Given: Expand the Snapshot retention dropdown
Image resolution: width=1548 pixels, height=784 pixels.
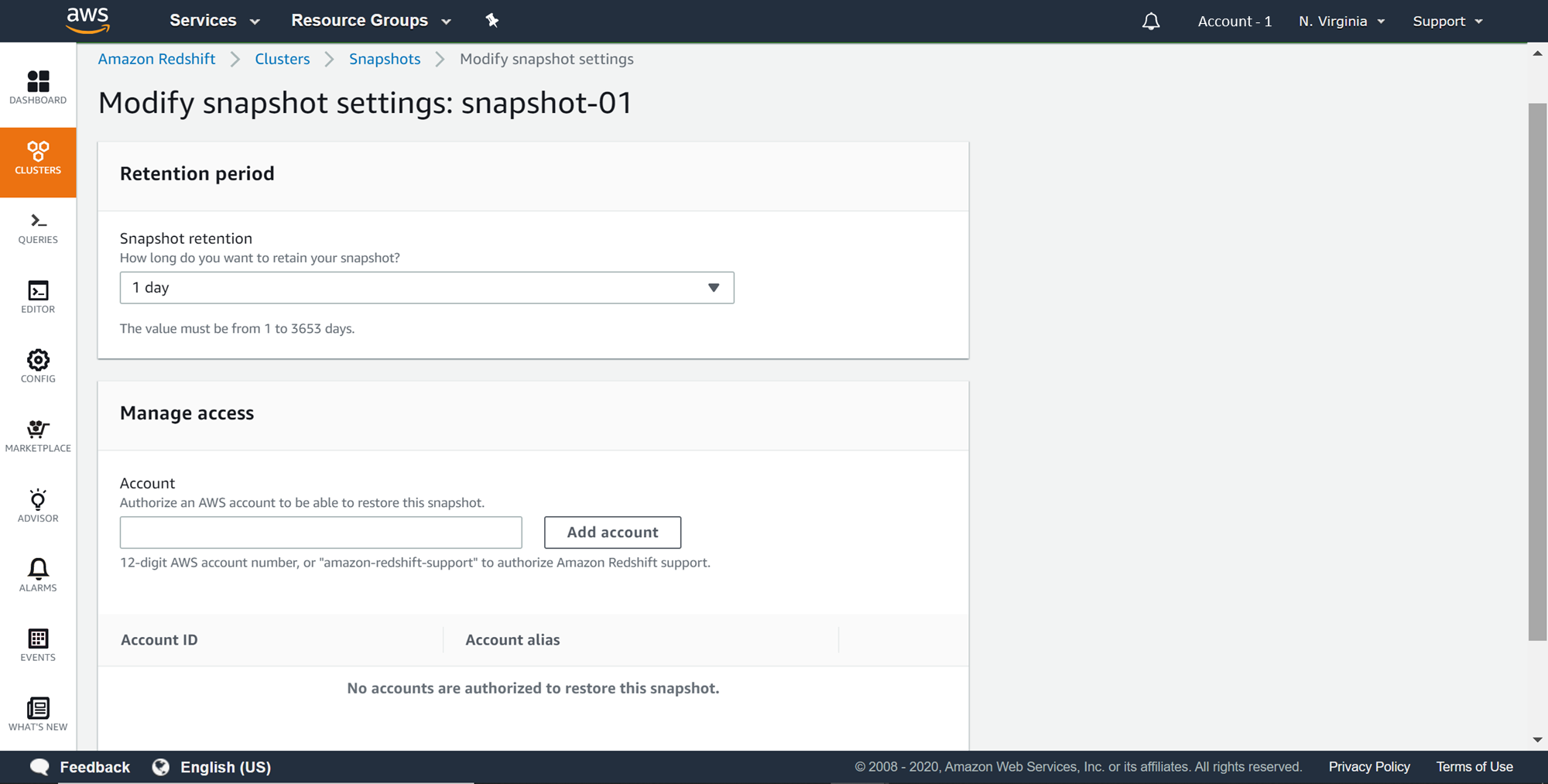Looking at the screenshot, I should pyautogui.click(x=426, y=288).
